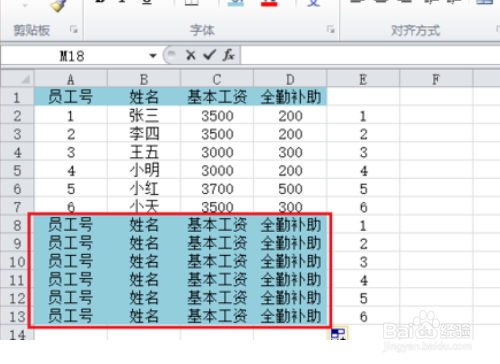Click cell E8 containing 1
This screenshot has height=364, width=500.
[x=363, y=225]
